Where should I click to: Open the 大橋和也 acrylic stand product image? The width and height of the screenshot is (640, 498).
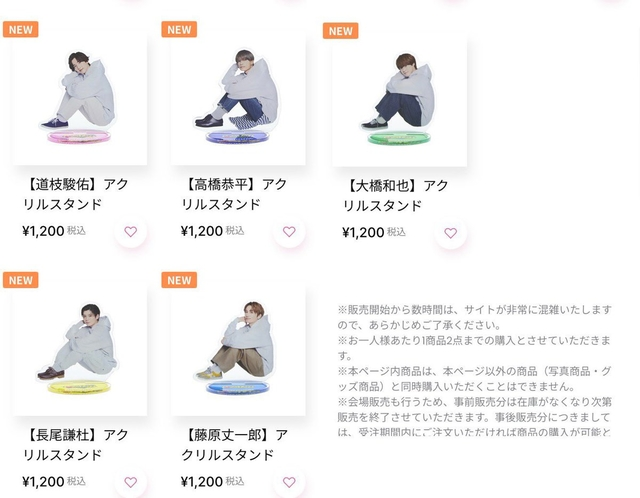pyautogui.click(x=400, y=98)
